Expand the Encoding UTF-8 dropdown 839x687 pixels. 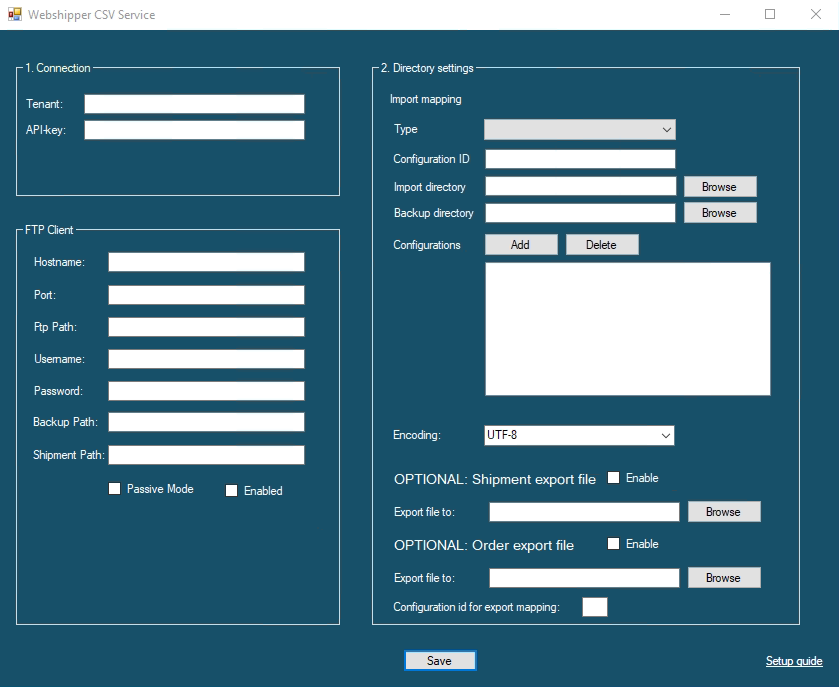pyautogui.click(x=580, y=435)
